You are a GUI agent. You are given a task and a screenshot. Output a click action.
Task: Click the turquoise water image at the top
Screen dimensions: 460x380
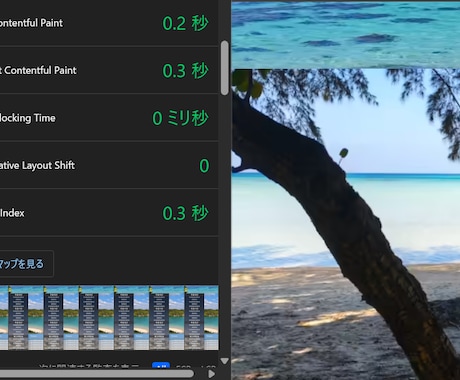click(x=346, y=34)
